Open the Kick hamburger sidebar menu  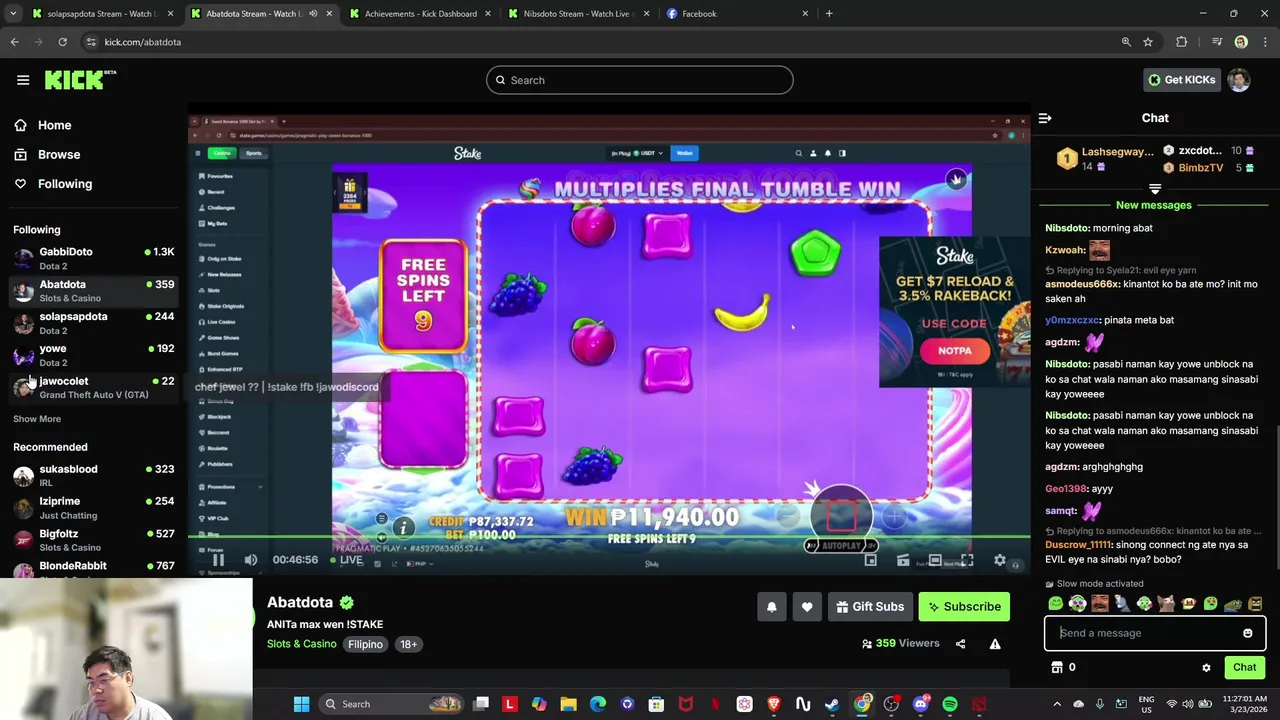pos(23,80)
